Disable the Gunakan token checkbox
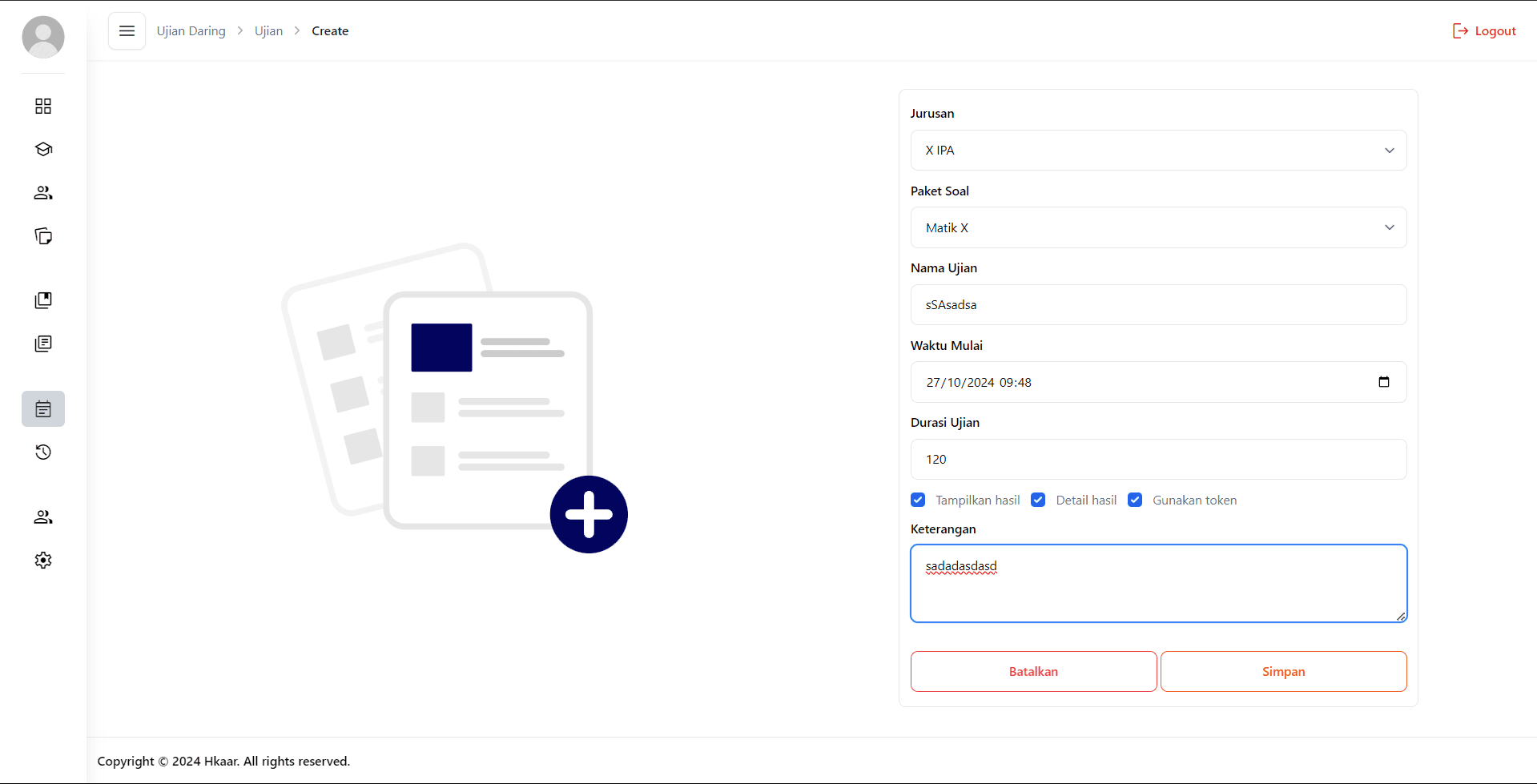 (1135, 500)
